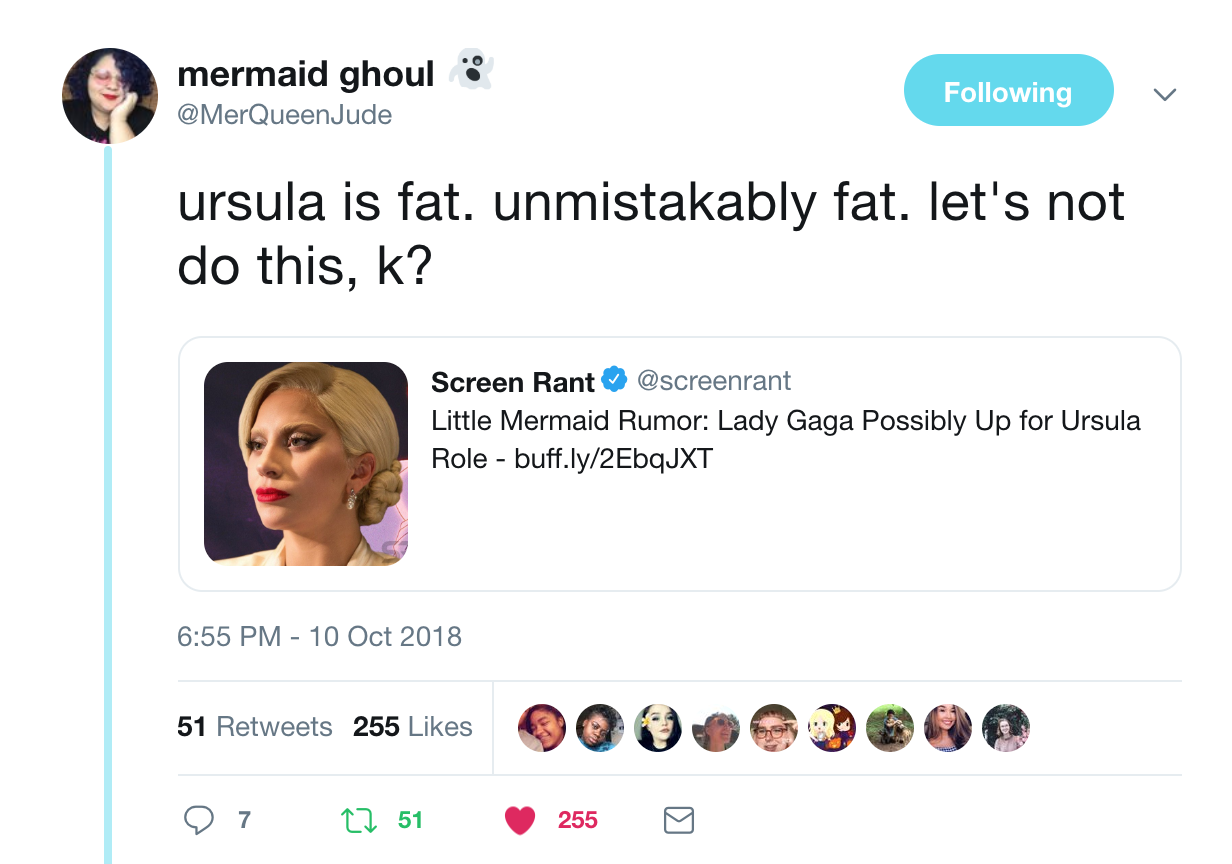Image resolution: width=1232 pixels, height=864 pixels.
Task: Click the last liker's avatar in the row
Action: click(1005, 727)
